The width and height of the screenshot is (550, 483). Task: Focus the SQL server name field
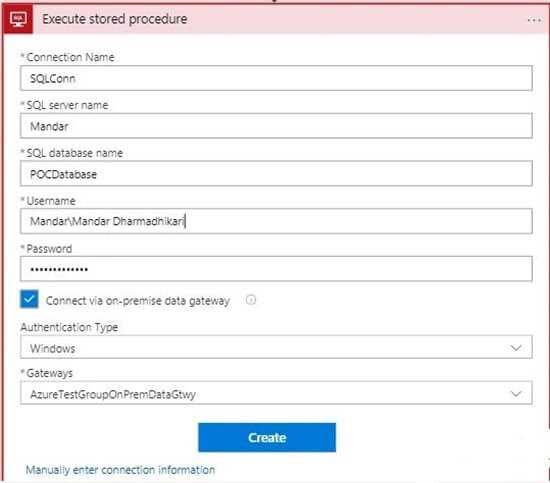pyautogui.click(x=276, y=126)
